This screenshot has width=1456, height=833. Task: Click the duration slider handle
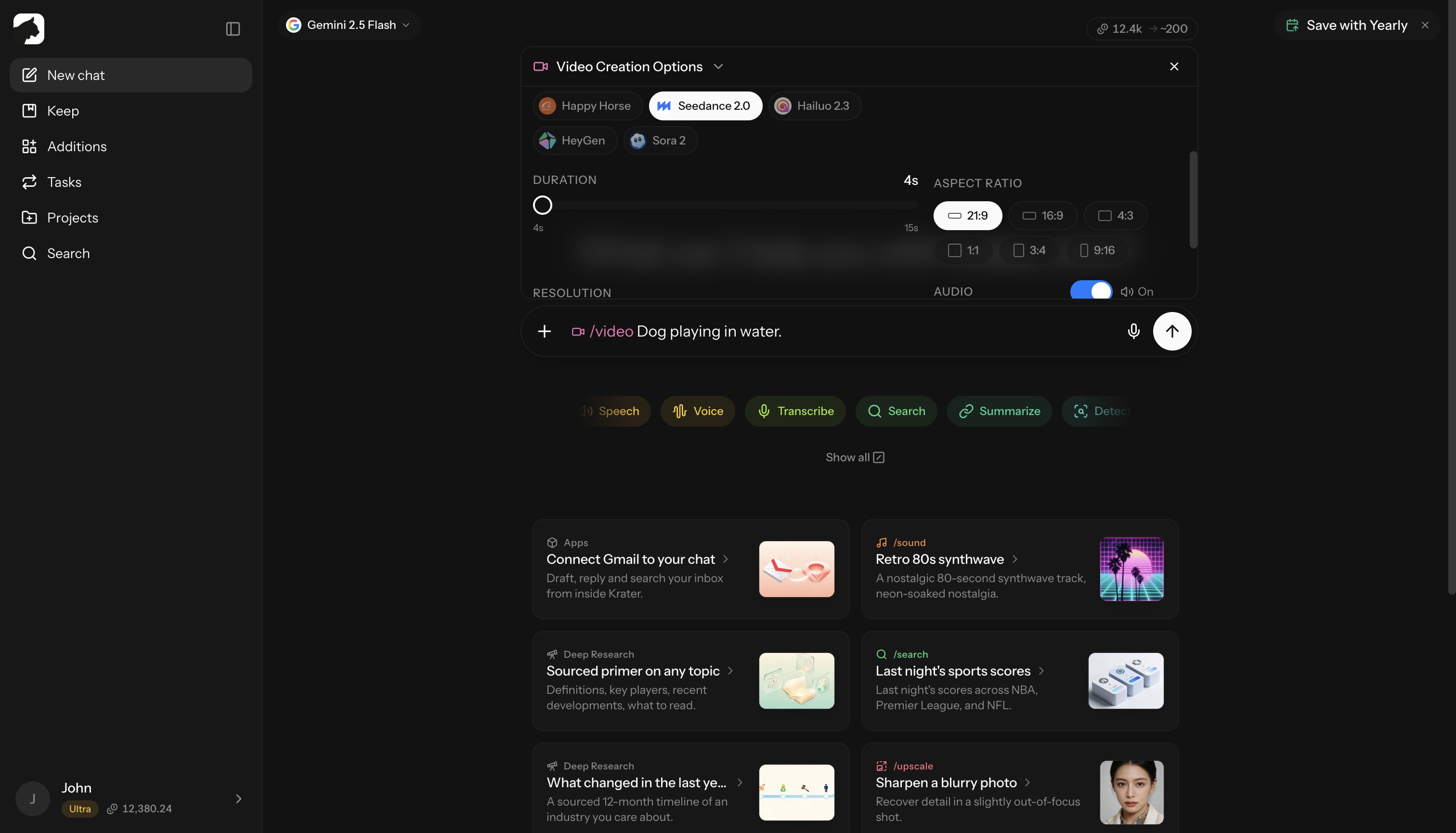(x=542, y=205)
